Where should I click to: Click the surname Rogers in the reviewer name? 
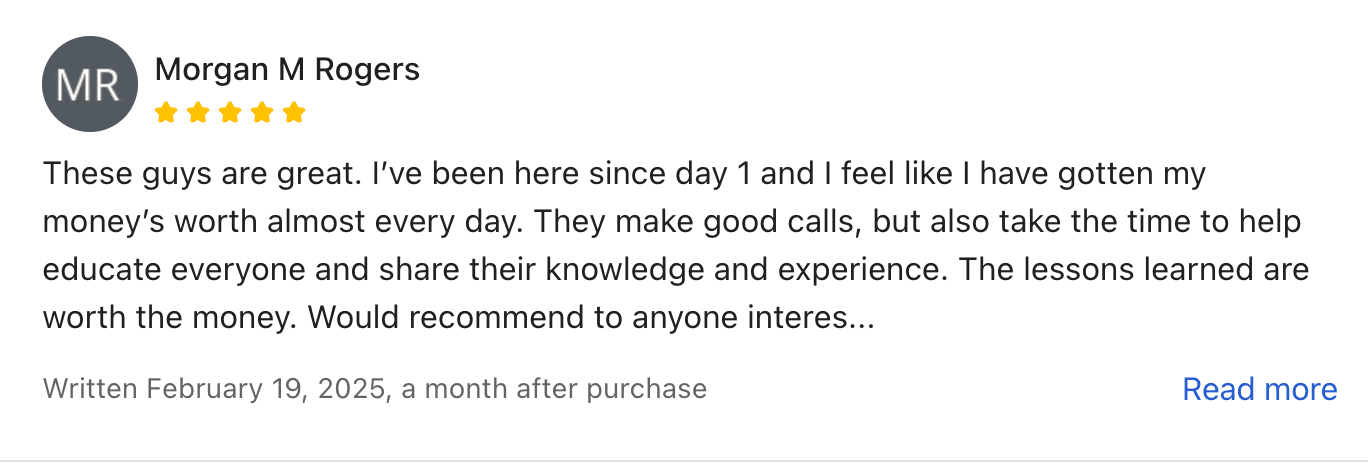coord(367,69)
